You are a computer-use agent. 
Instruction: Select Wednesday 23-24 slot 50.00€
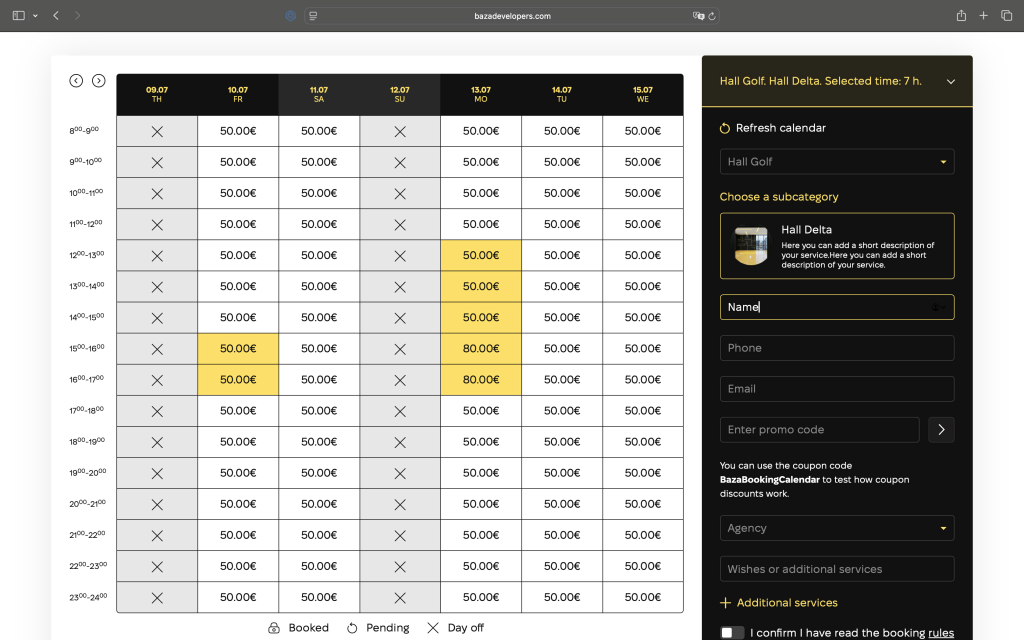(643, 598)
